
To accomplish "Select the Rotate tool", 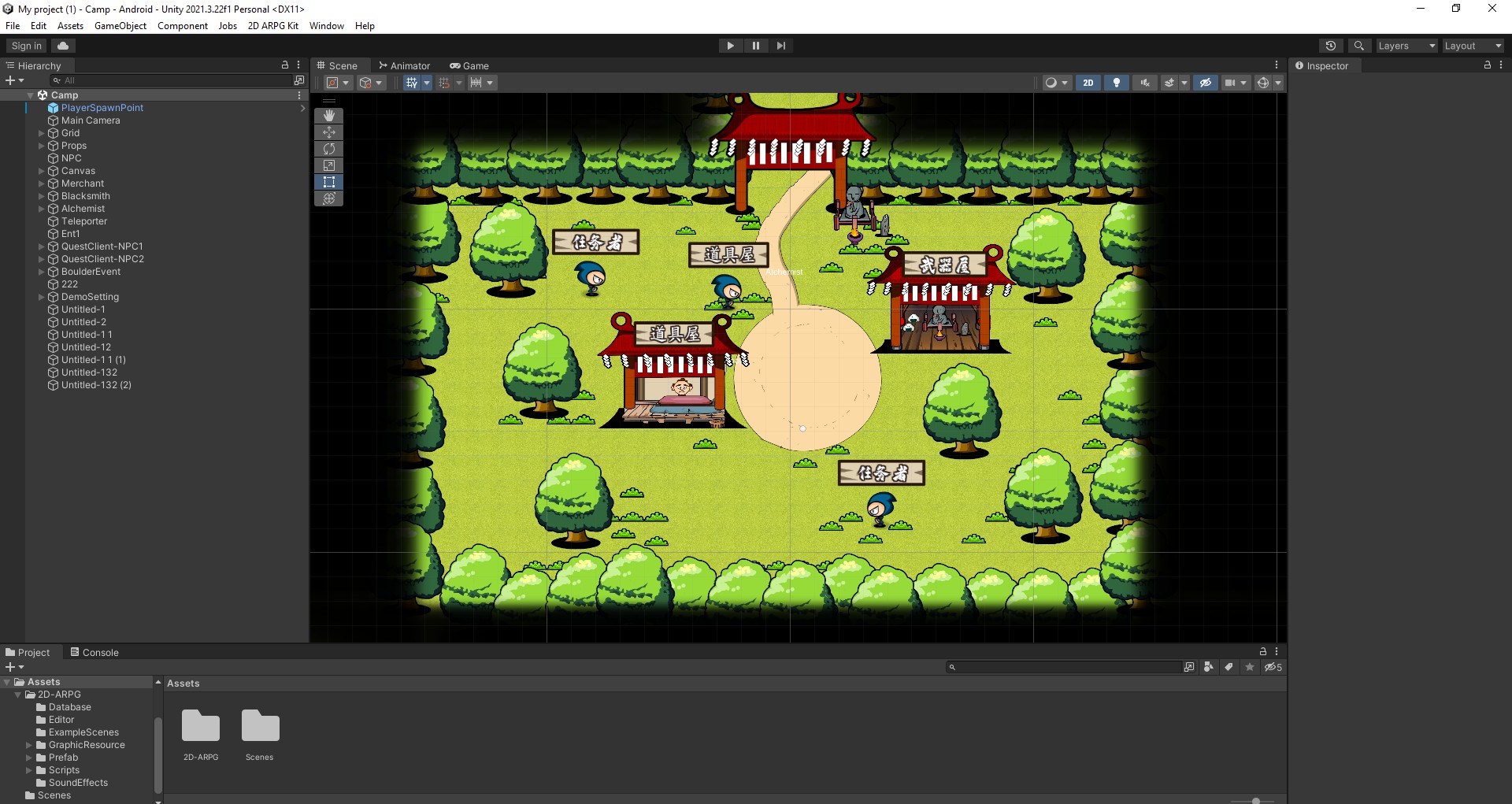I will click(329, 149).
